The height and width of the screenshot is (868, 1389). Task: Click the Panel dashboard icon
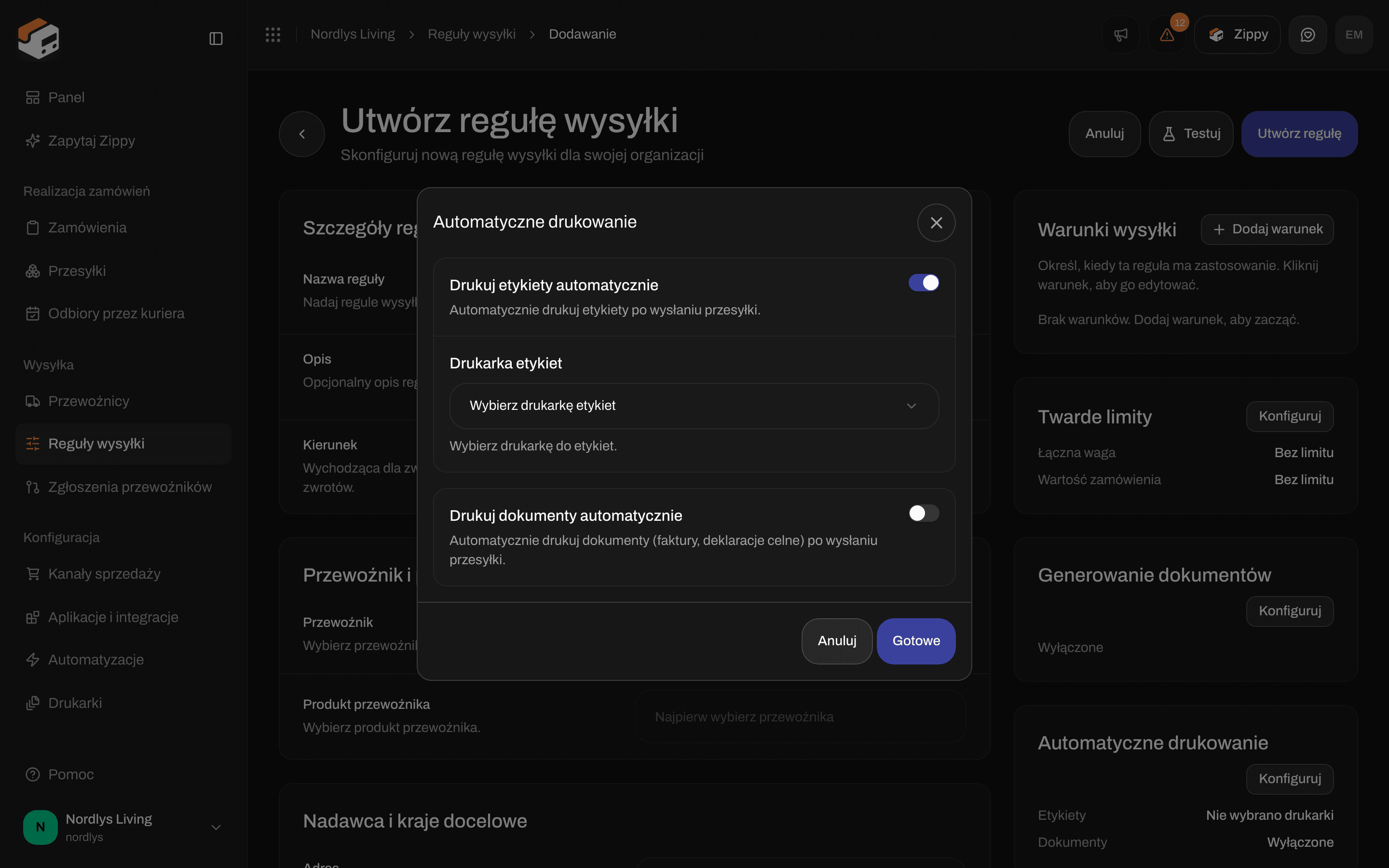pos(33,97)
